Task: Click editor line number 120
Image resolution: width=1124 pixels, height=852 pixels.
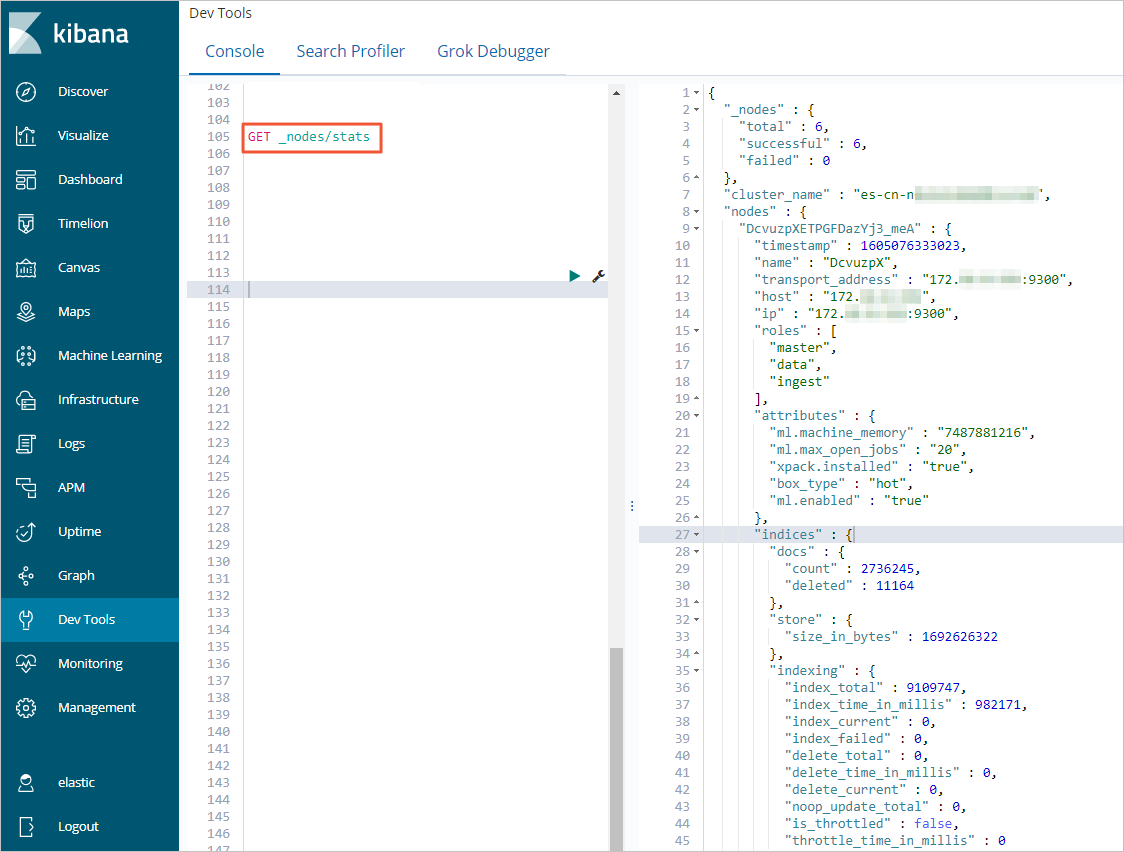Action: click(x=219, y=392)
